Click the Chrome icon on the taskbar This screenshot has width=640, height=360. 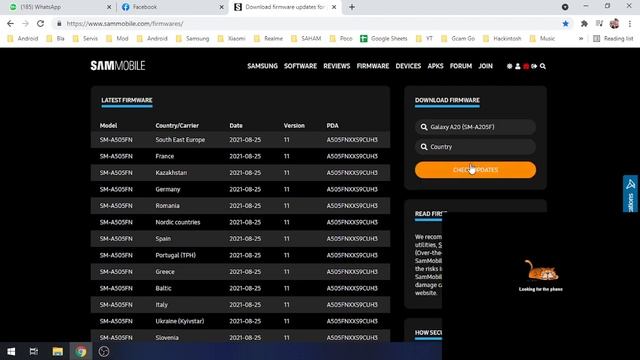point(81,351)
